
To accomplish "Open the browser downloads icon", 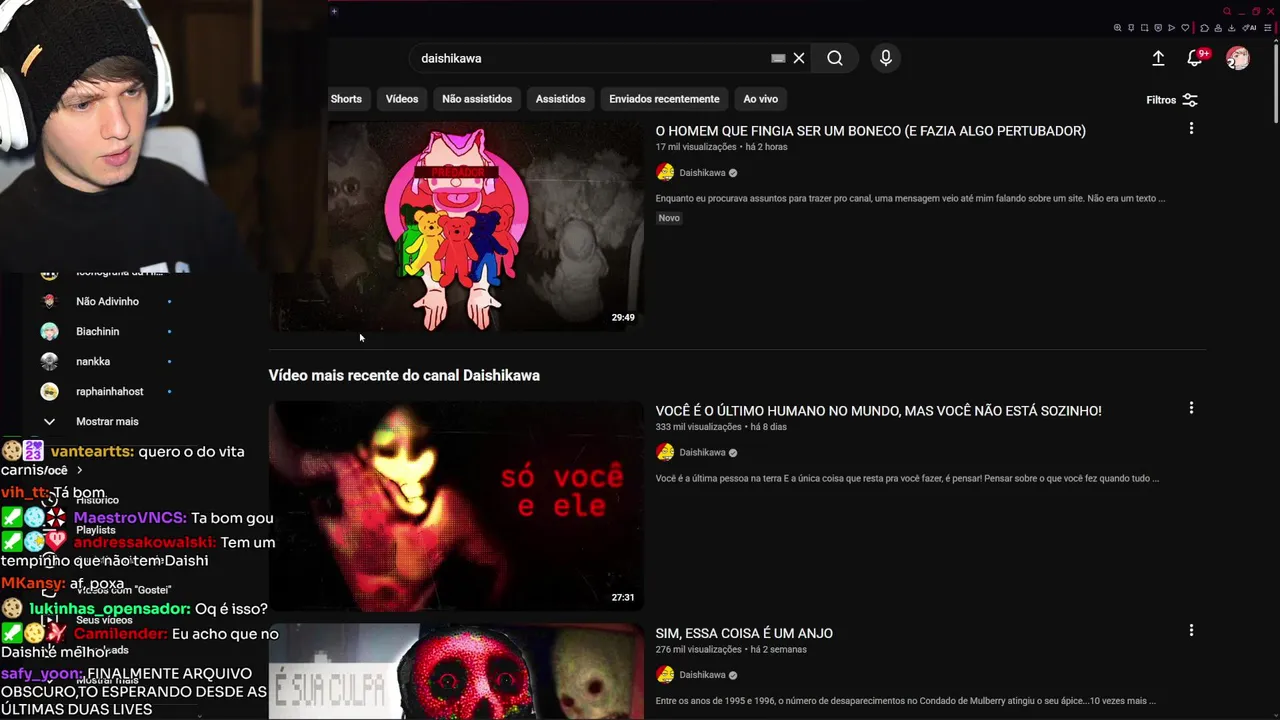I will coord(1231,28).
